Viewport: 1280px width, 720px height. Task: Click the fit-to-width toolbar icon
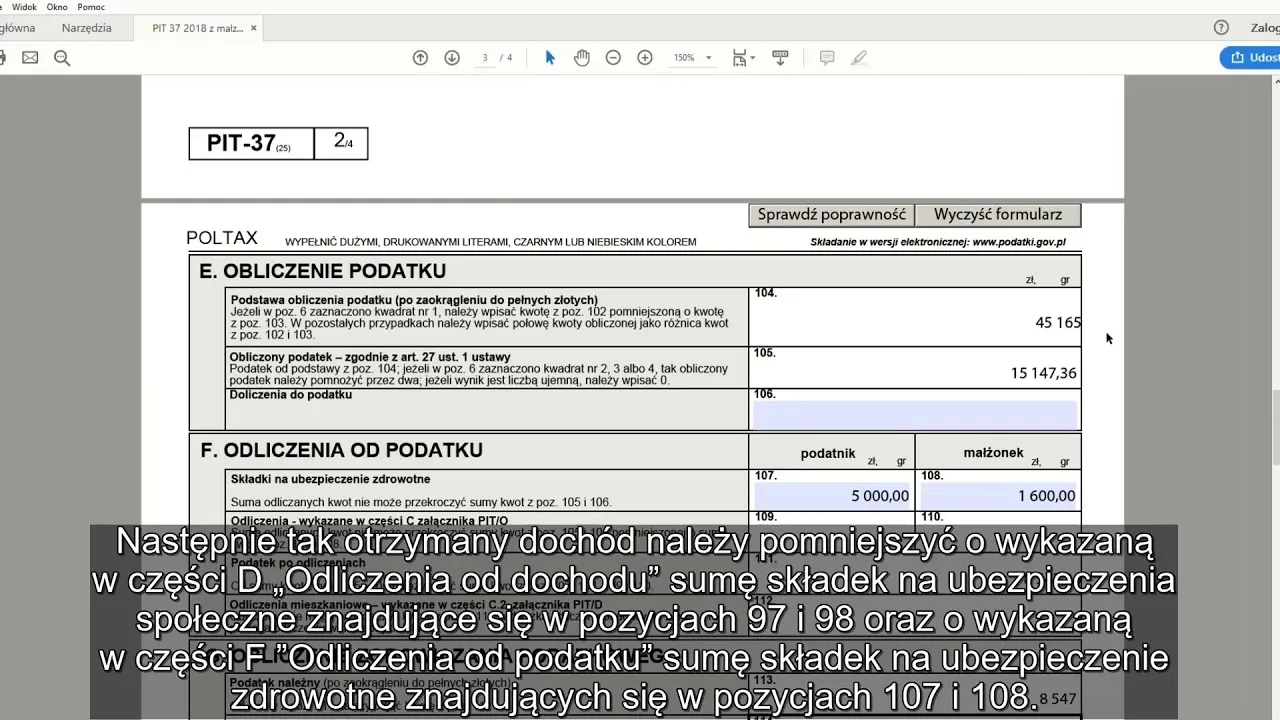[x=740, y=57]
